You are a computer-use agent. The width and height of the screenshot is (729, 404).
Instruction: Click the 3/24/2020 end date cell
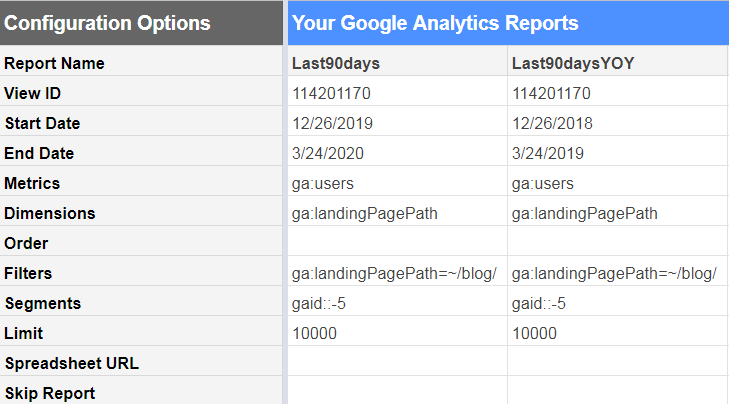pyautogui.click(x=396, y=153)
